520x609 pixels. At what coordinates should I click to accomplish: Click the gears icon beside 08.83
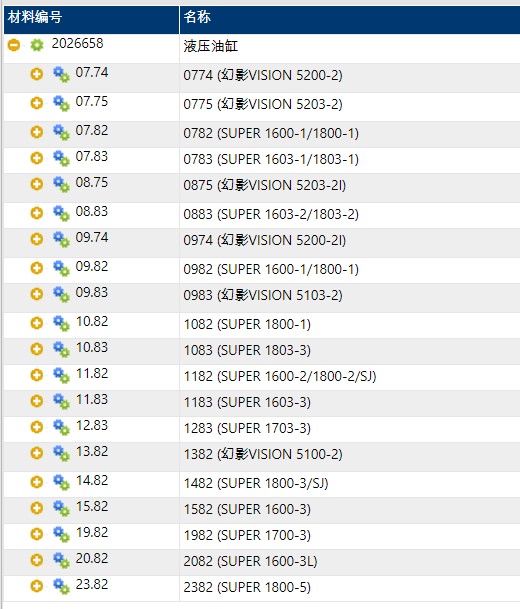click(61, 213)
